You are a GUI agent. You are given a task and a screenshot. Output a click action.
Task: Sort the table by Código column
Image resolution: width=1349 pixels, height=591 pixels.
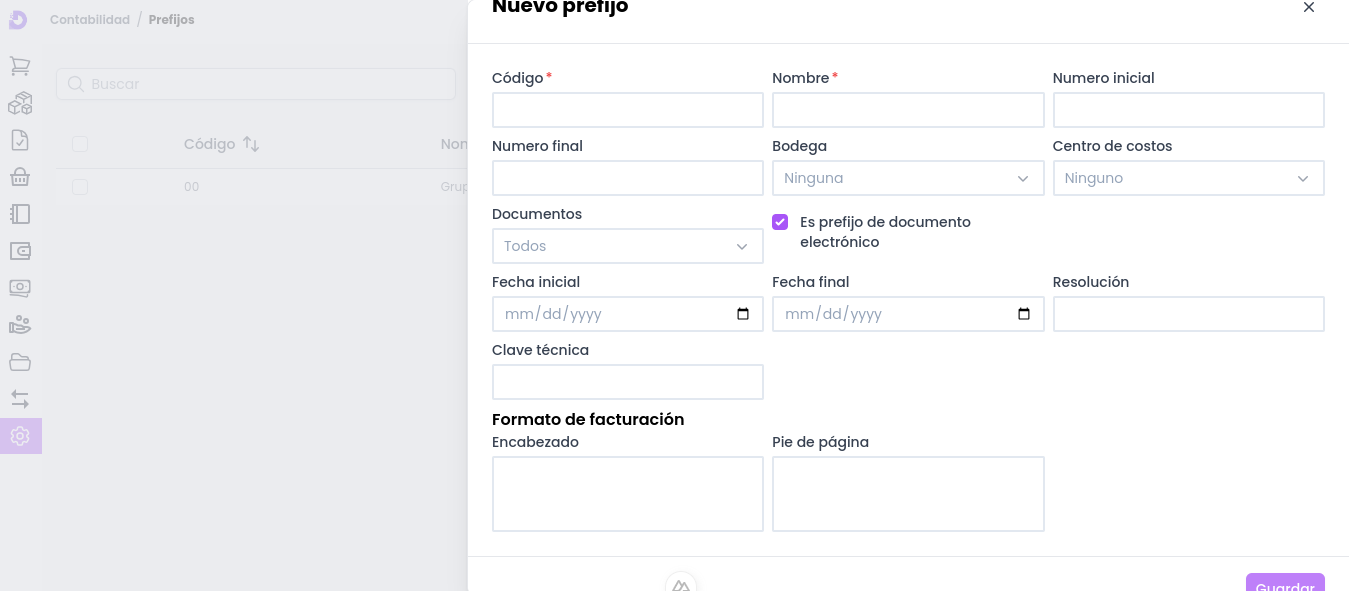click(251, 145)
